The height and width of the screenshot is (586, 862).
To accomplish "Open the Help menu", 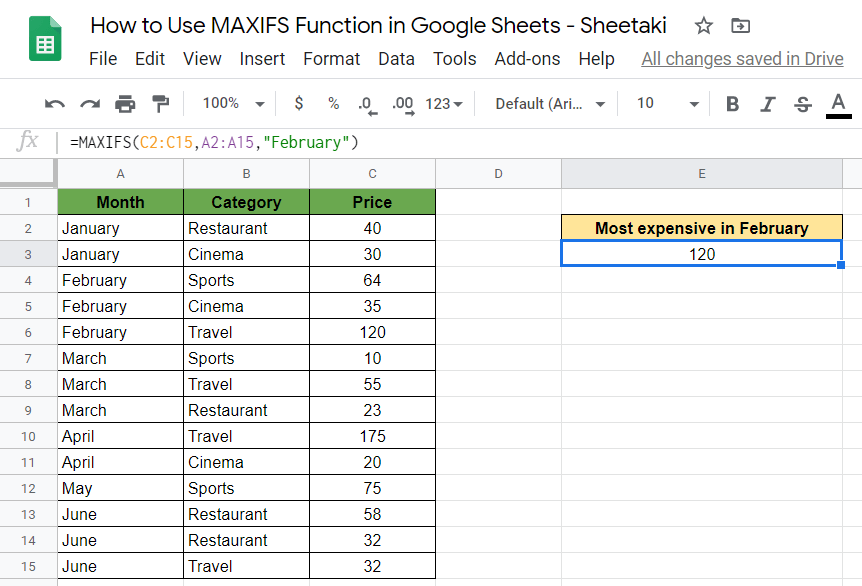I will [x=596, y=59].
